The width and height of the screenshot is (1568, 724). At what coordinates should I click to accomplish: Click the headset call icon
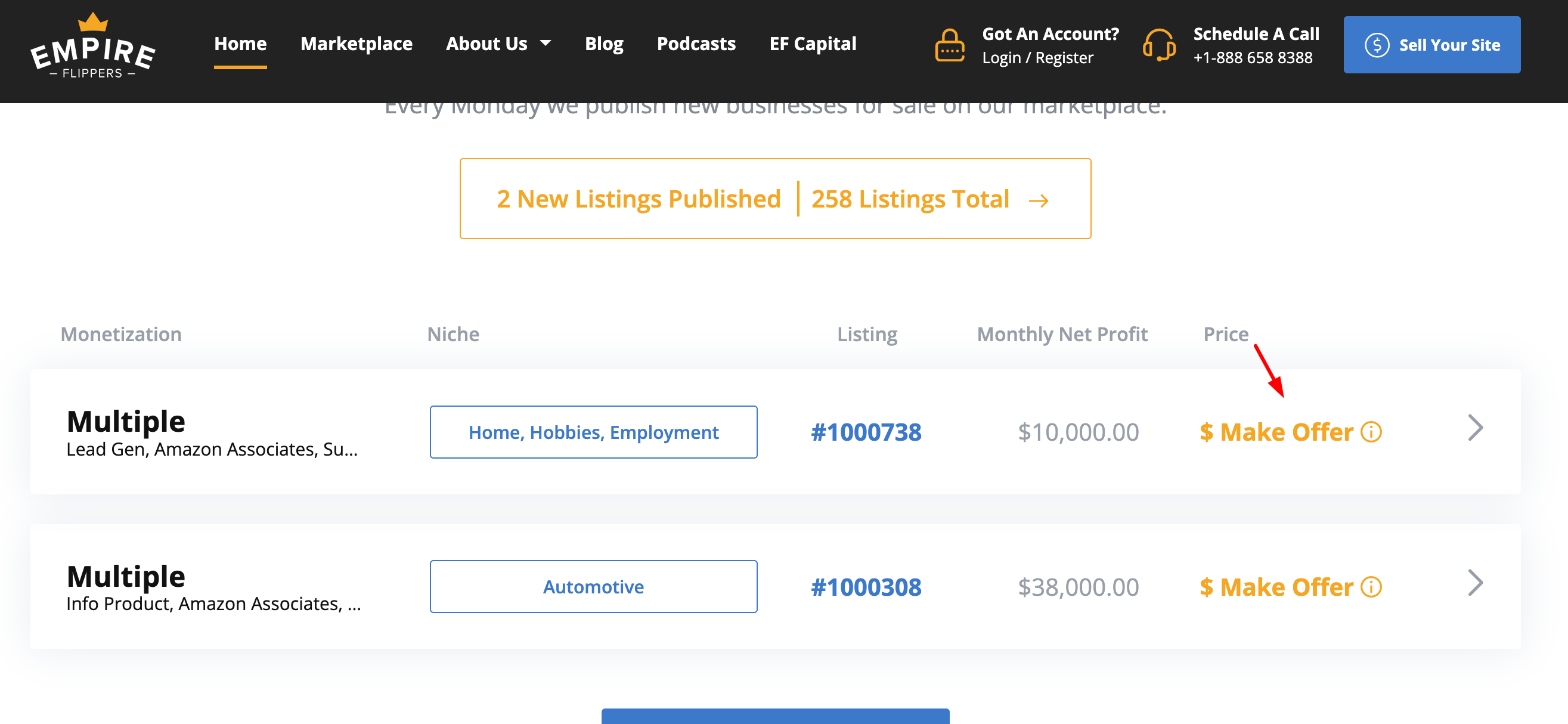1159,45
